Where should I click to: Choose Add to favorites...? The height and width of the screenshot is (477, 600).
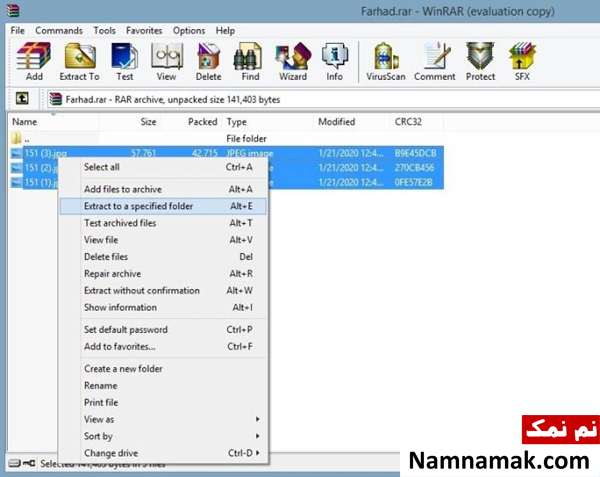point(163,346)
